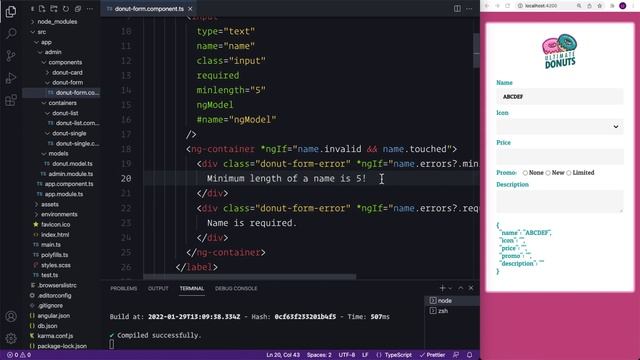Maximize the terminal panel size
The height and width of the screenshot is (360, 640).
[461, 288]
